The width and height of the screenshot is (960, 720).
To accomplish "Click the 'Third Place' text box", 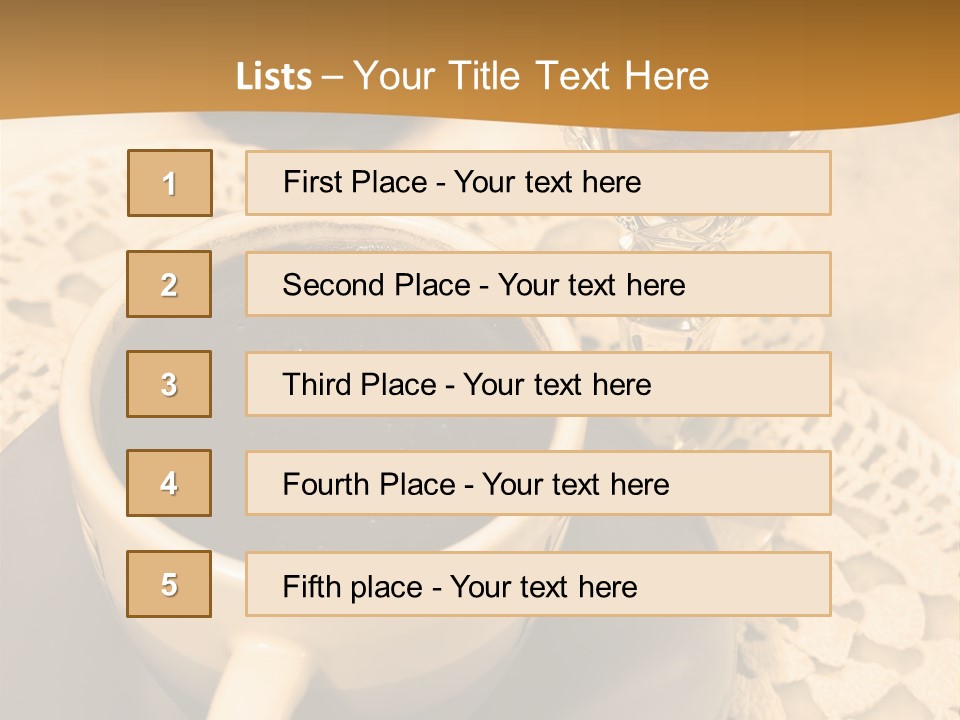I will (x=538, y=384).
